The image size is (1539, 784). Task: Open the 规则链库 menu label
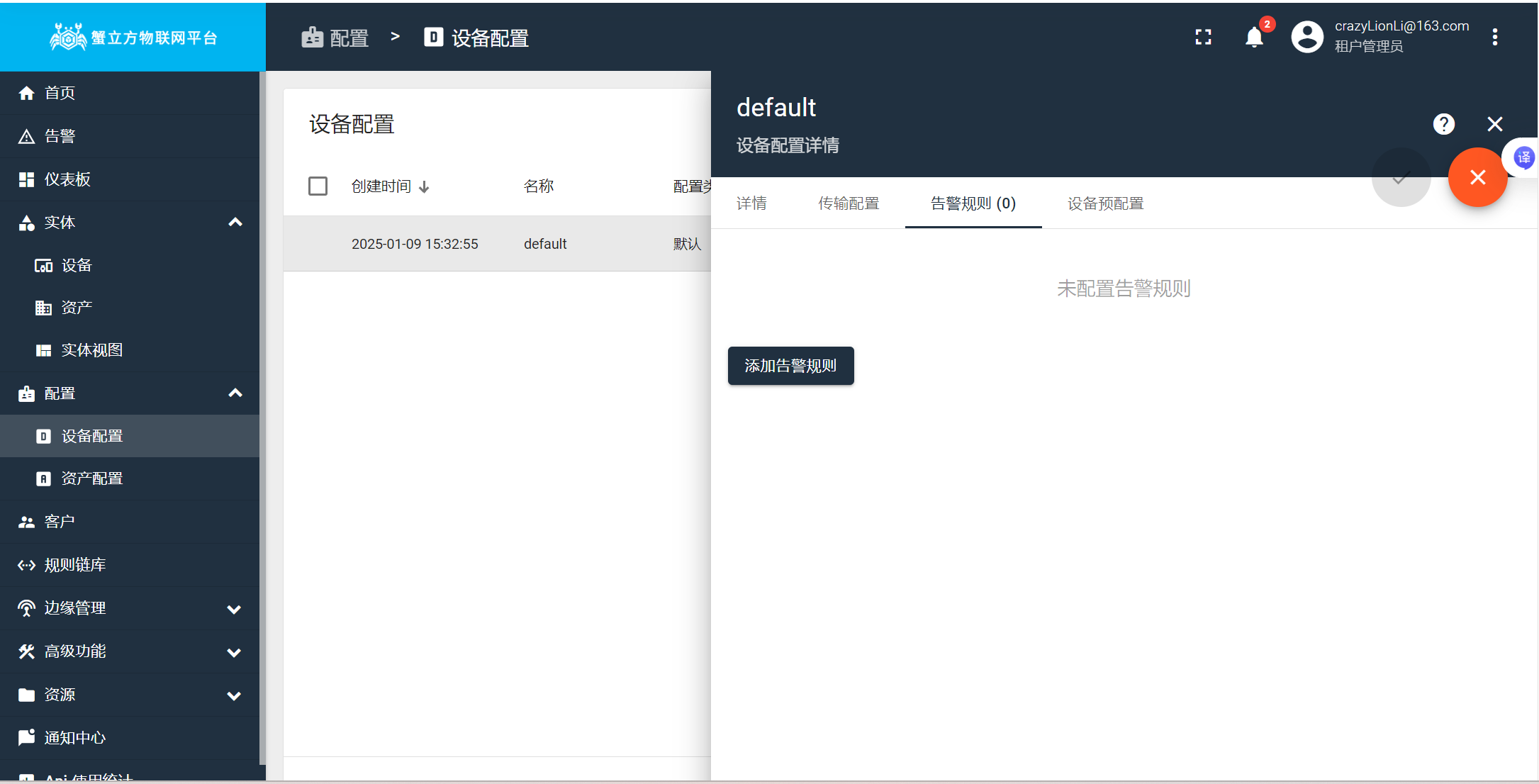(x=75, y=565)
